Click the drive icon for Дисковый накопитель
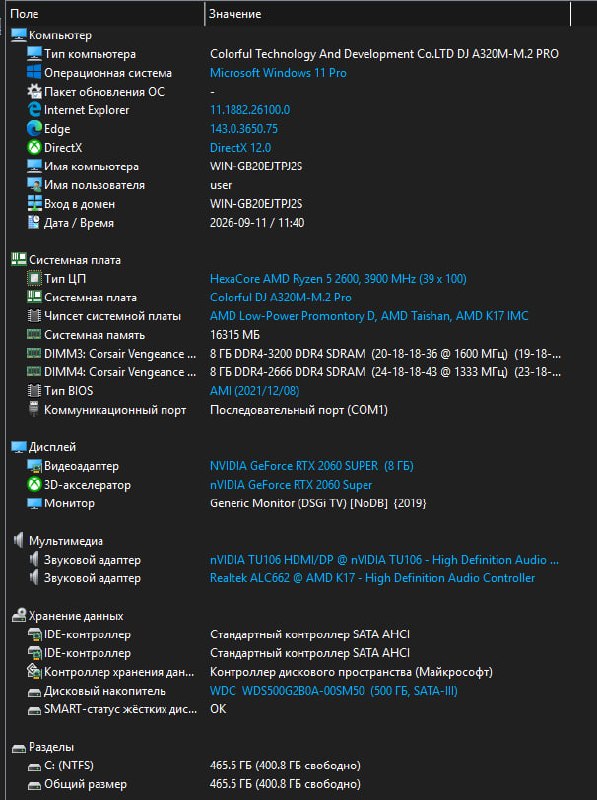This screenshot has height=800, width=597. 34,692
